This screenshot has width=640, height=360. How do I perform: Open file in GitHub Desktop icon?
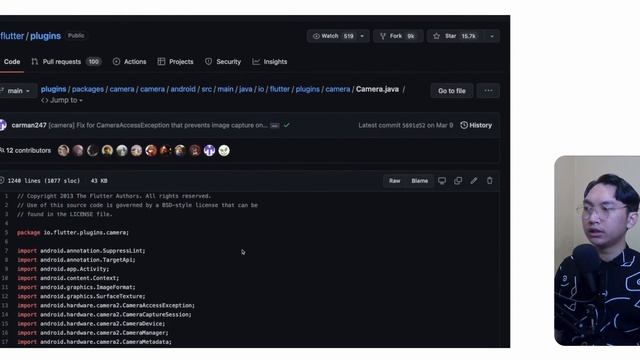[x=442, y=180]
